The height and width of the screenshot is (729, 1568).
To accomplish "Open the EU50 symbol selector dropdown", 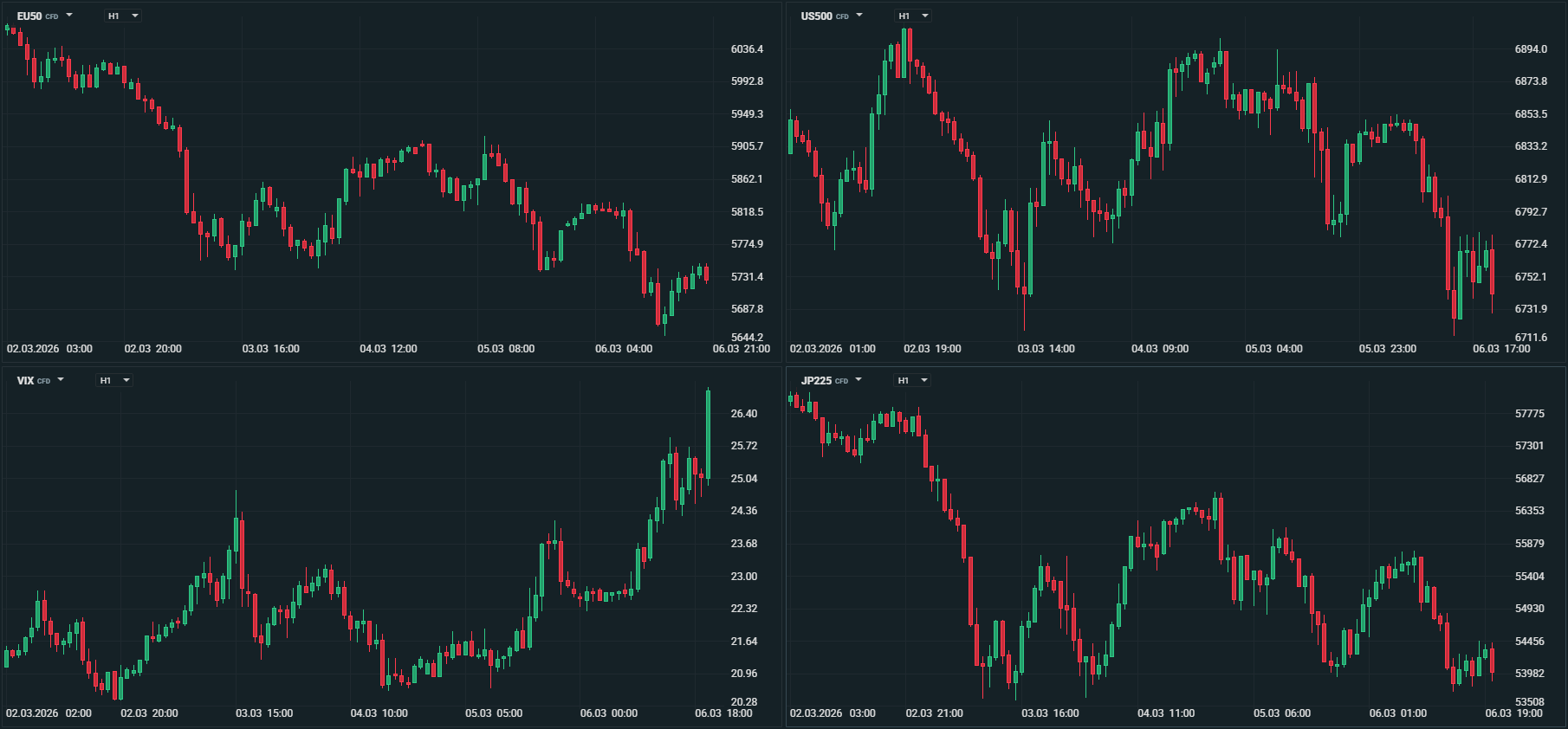I will (x=45, y=16).
